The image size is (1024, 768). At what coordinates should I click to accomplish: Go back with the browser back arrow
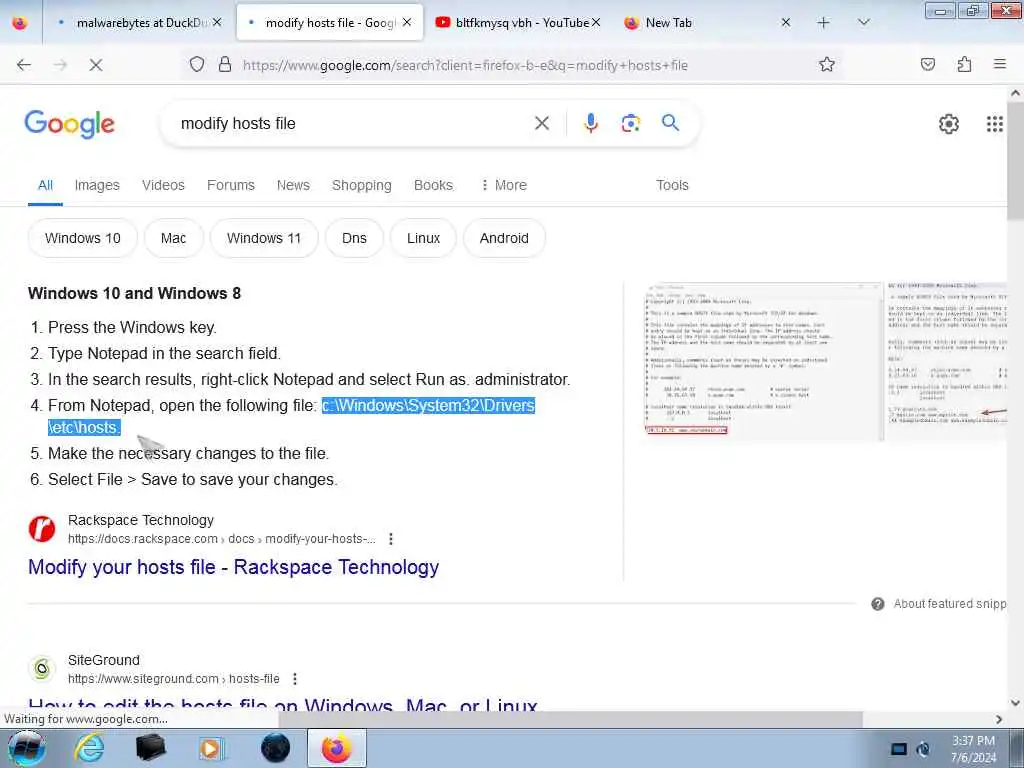(24, 65)
